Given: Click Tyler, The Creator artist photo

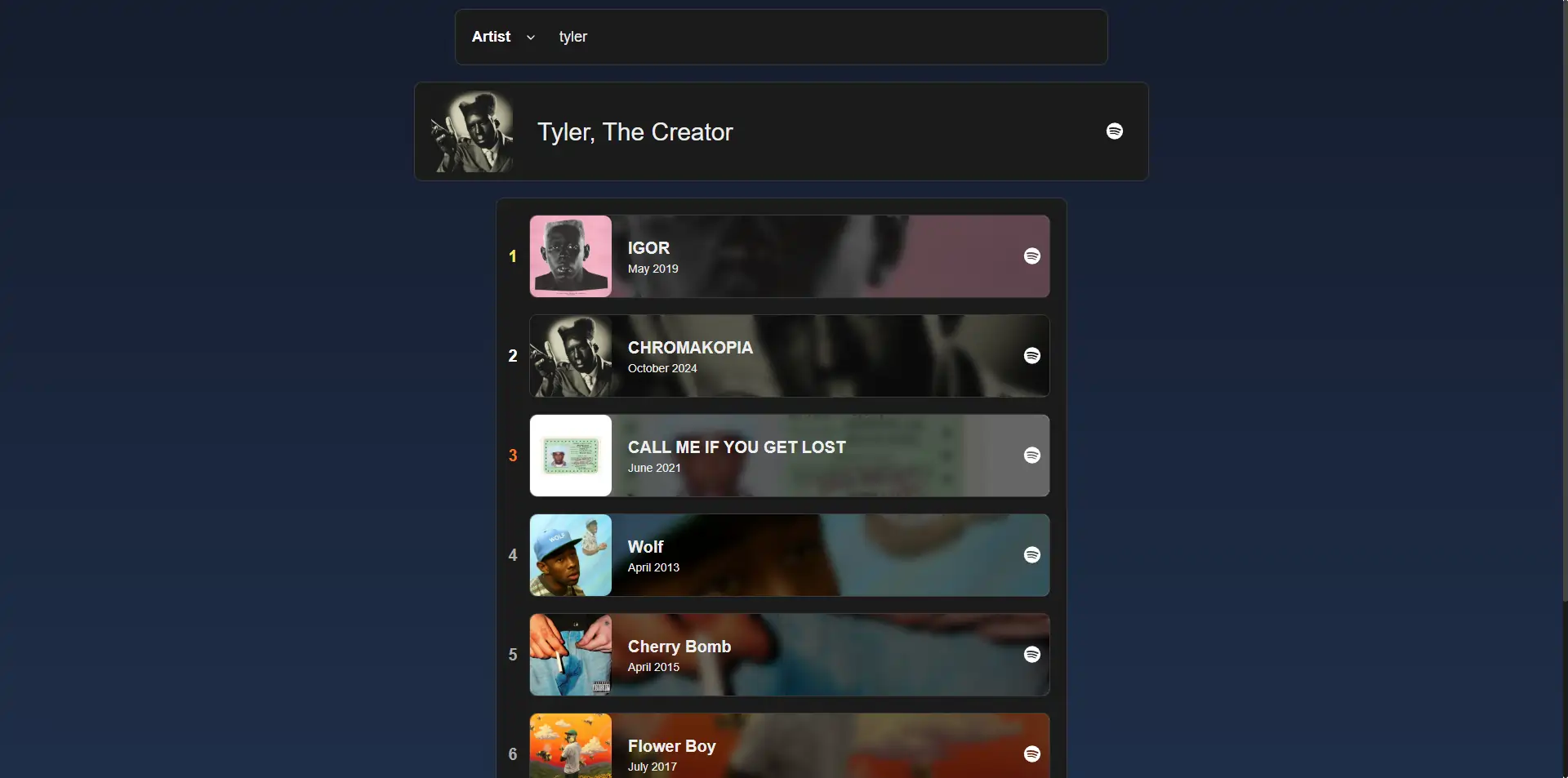Looking at the screenshot, I should point(472,131).
